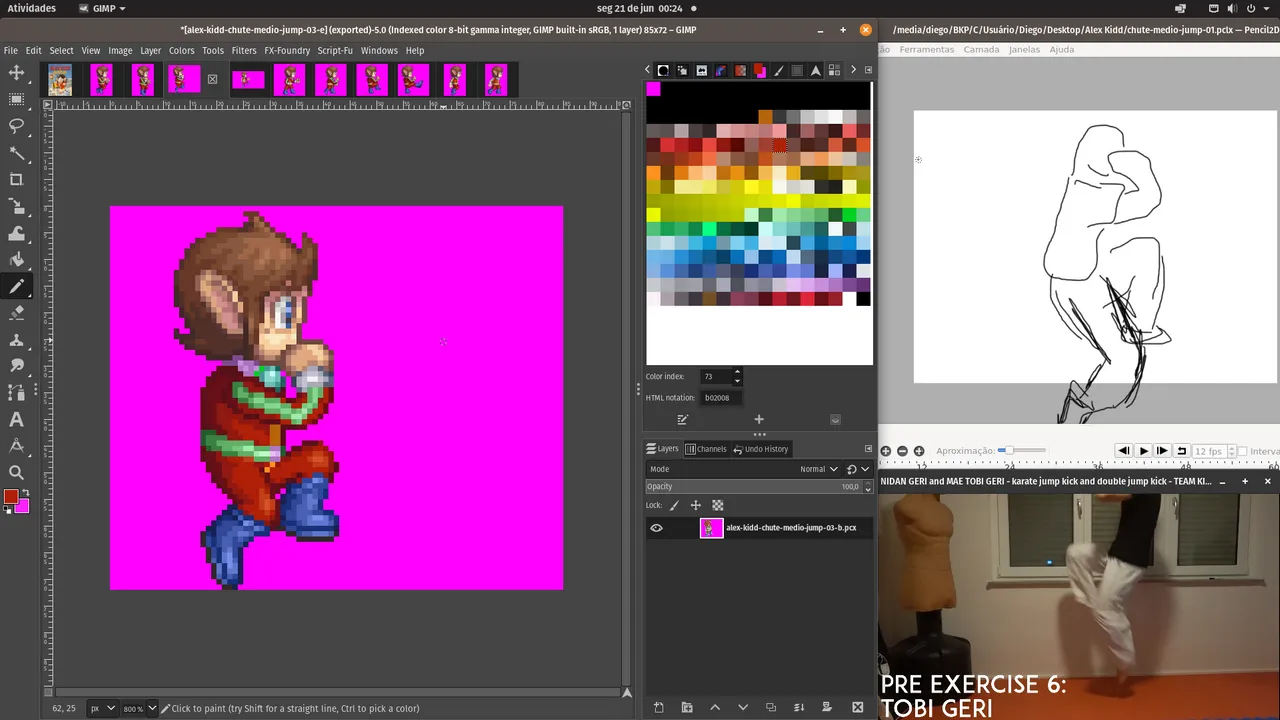Jump to the next frame in Pencil2D
This screenshot has width=1280, height=720.
coord(1162,451)
